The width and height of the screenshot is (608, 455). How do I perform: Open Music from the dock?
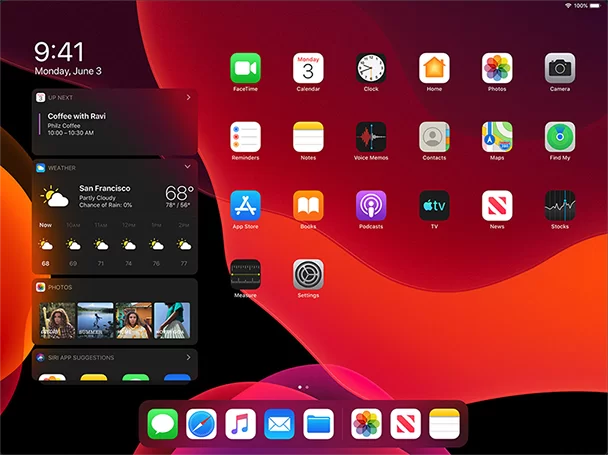coord(240,424)
